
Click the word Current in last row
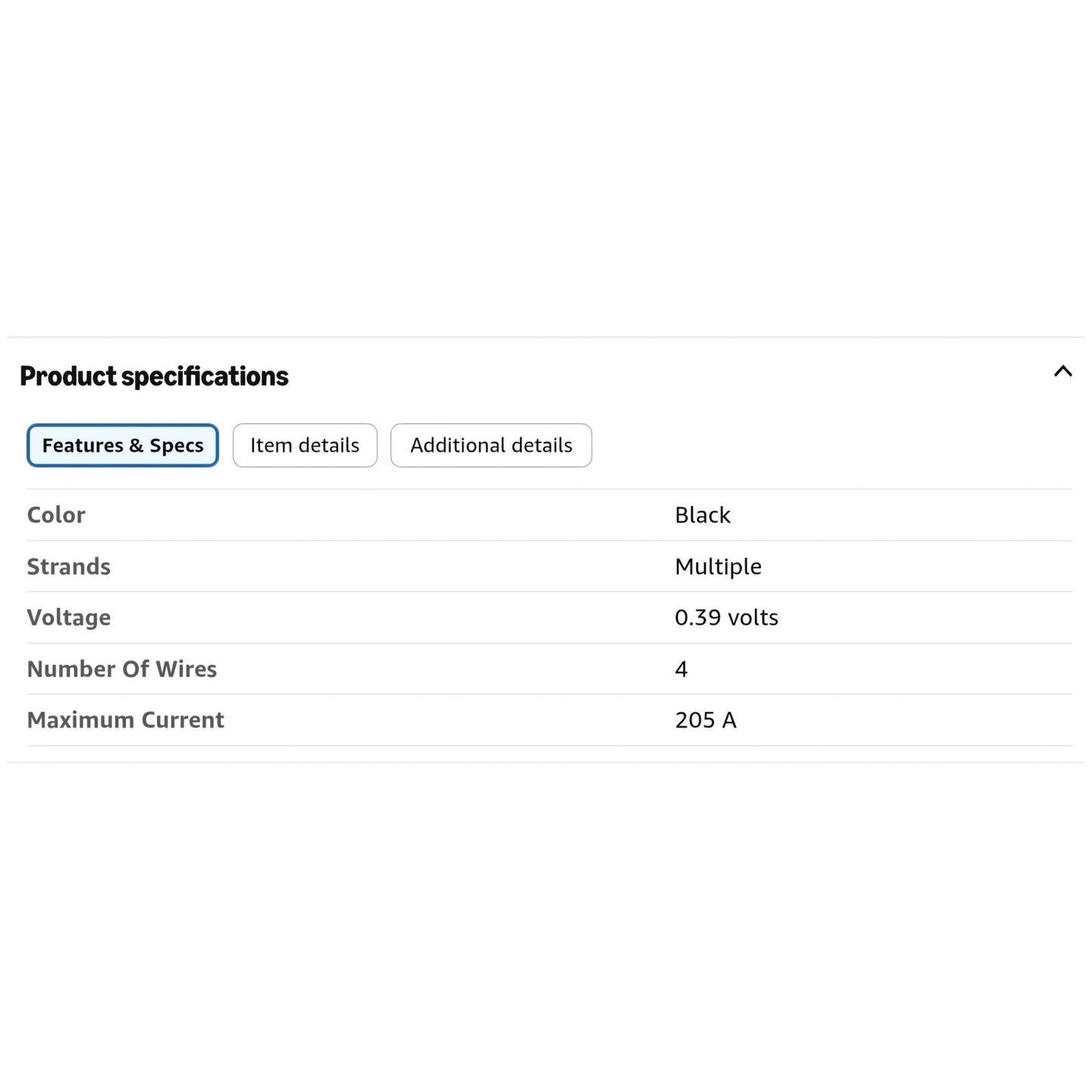183,719
